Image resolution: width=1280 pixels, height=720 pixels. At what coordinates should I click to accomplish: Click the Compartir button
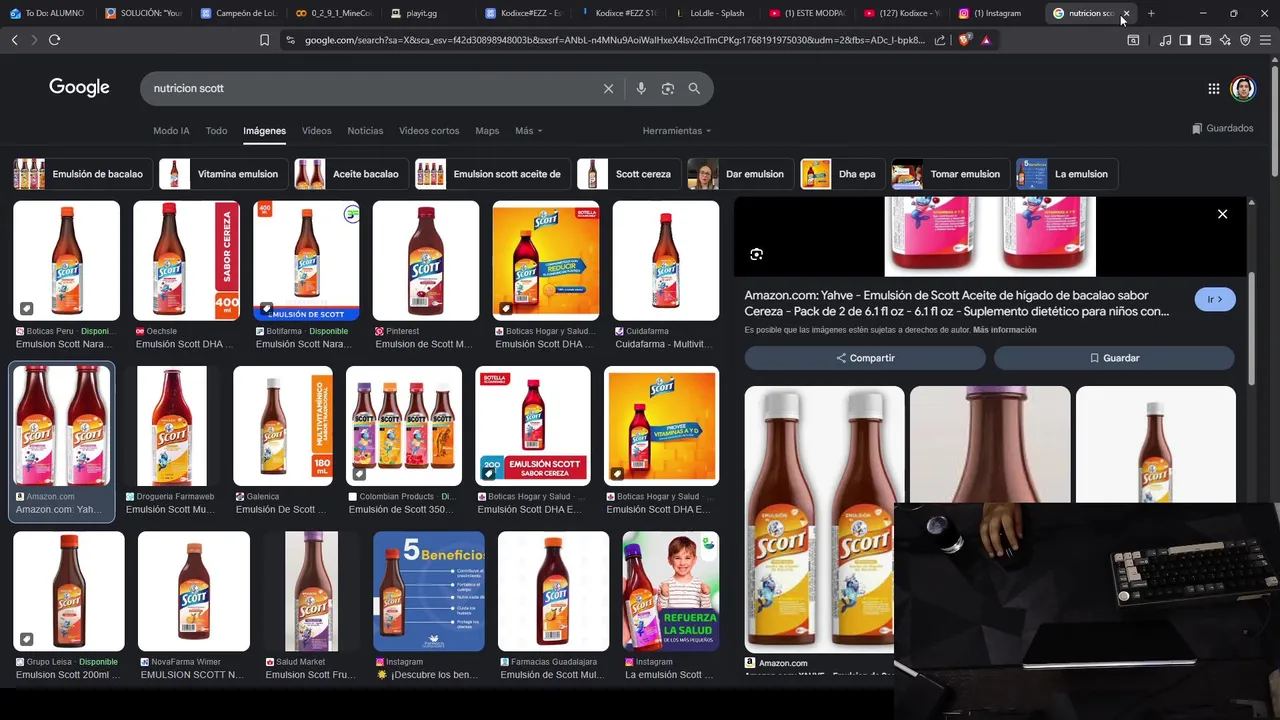pyautogui.click(x=865, y=358)
